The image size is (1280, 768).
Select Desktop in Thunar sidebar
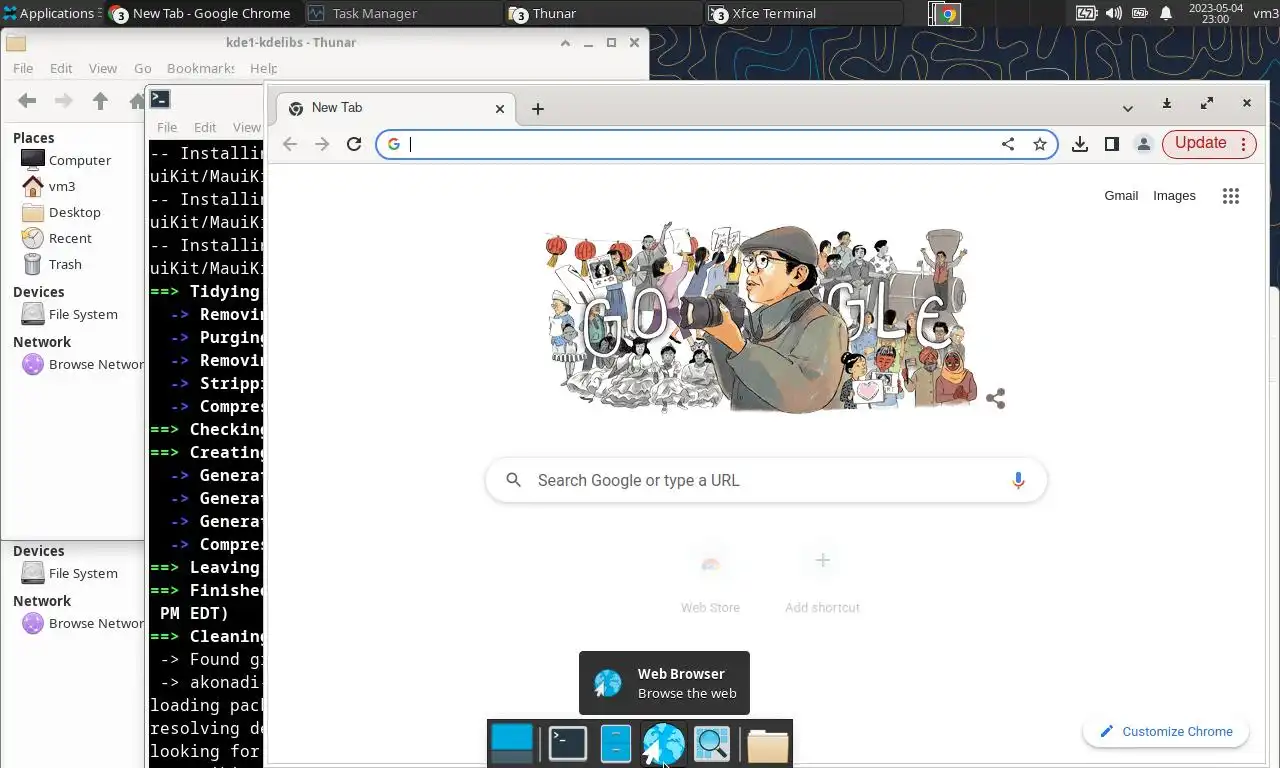(75, 212)
